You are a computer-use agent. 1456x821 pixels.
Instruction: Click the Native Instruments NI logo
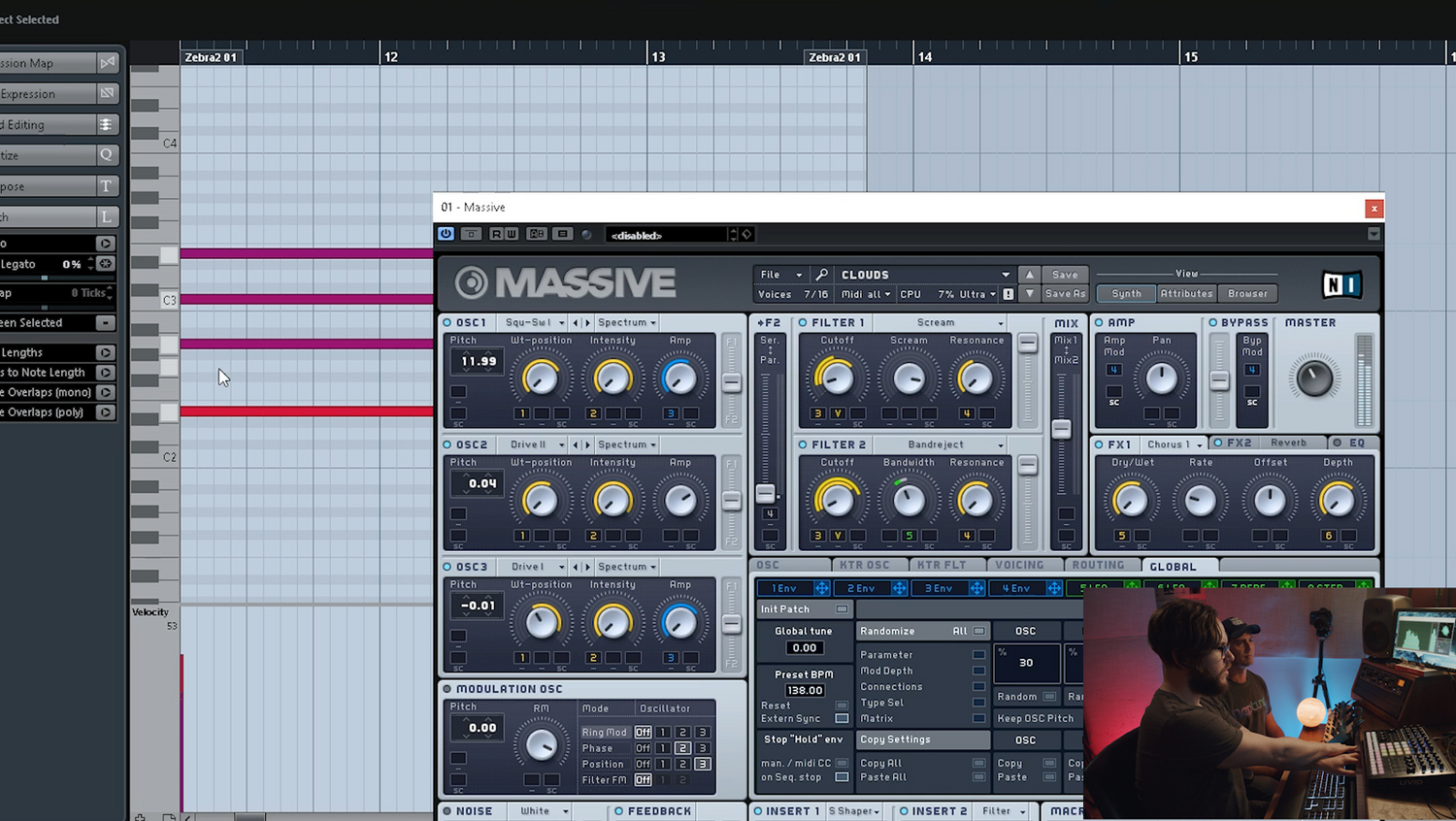coord(1342,284)
